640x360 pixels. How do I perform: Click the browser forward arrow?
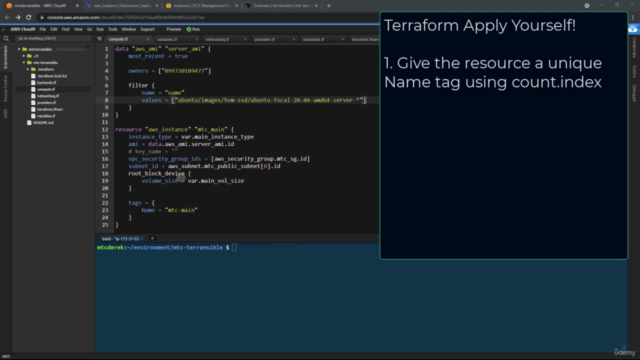tap(18, 18)
